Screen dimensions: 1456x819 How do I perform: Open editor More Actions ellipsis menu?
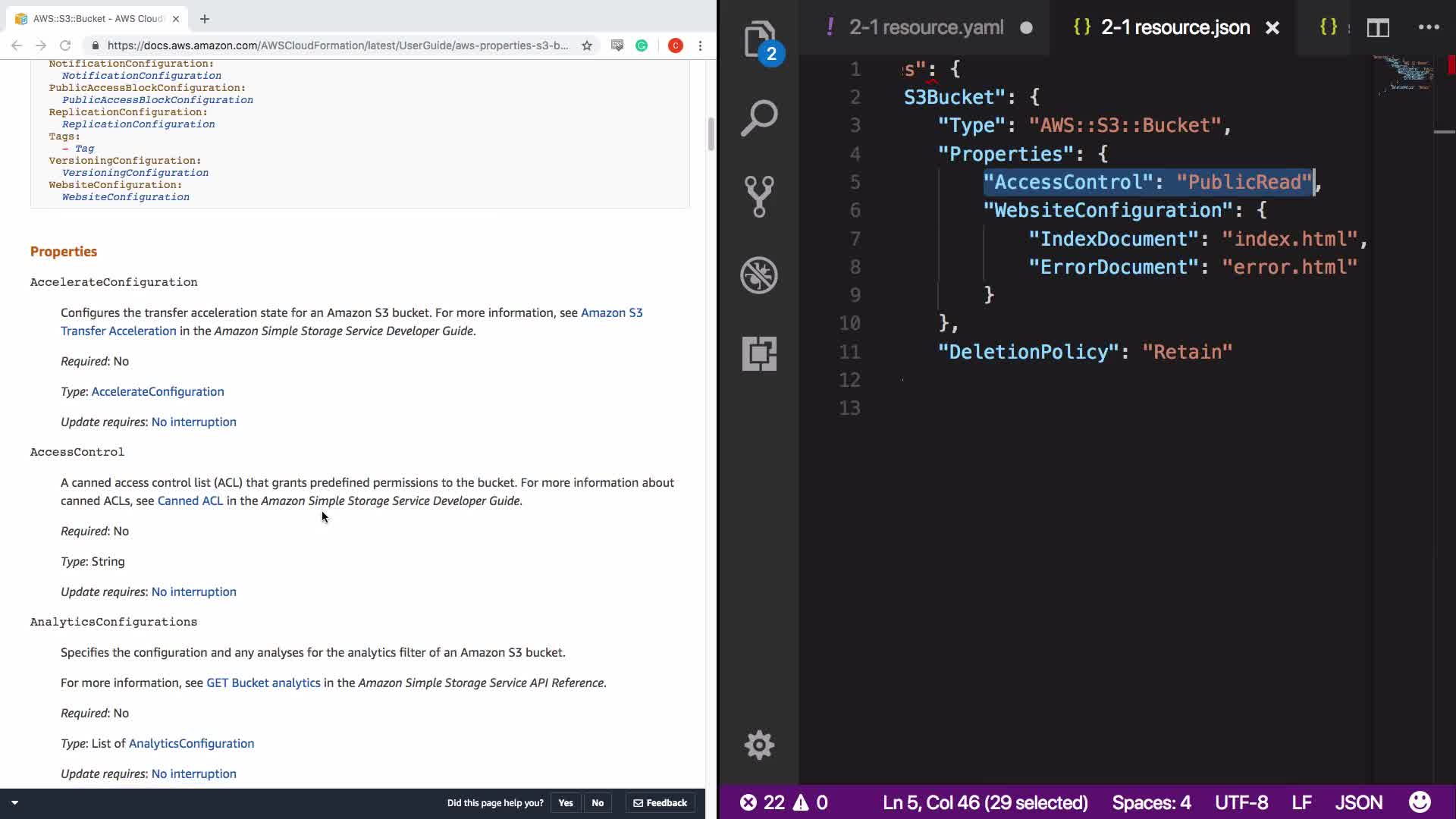(1429, 28)
